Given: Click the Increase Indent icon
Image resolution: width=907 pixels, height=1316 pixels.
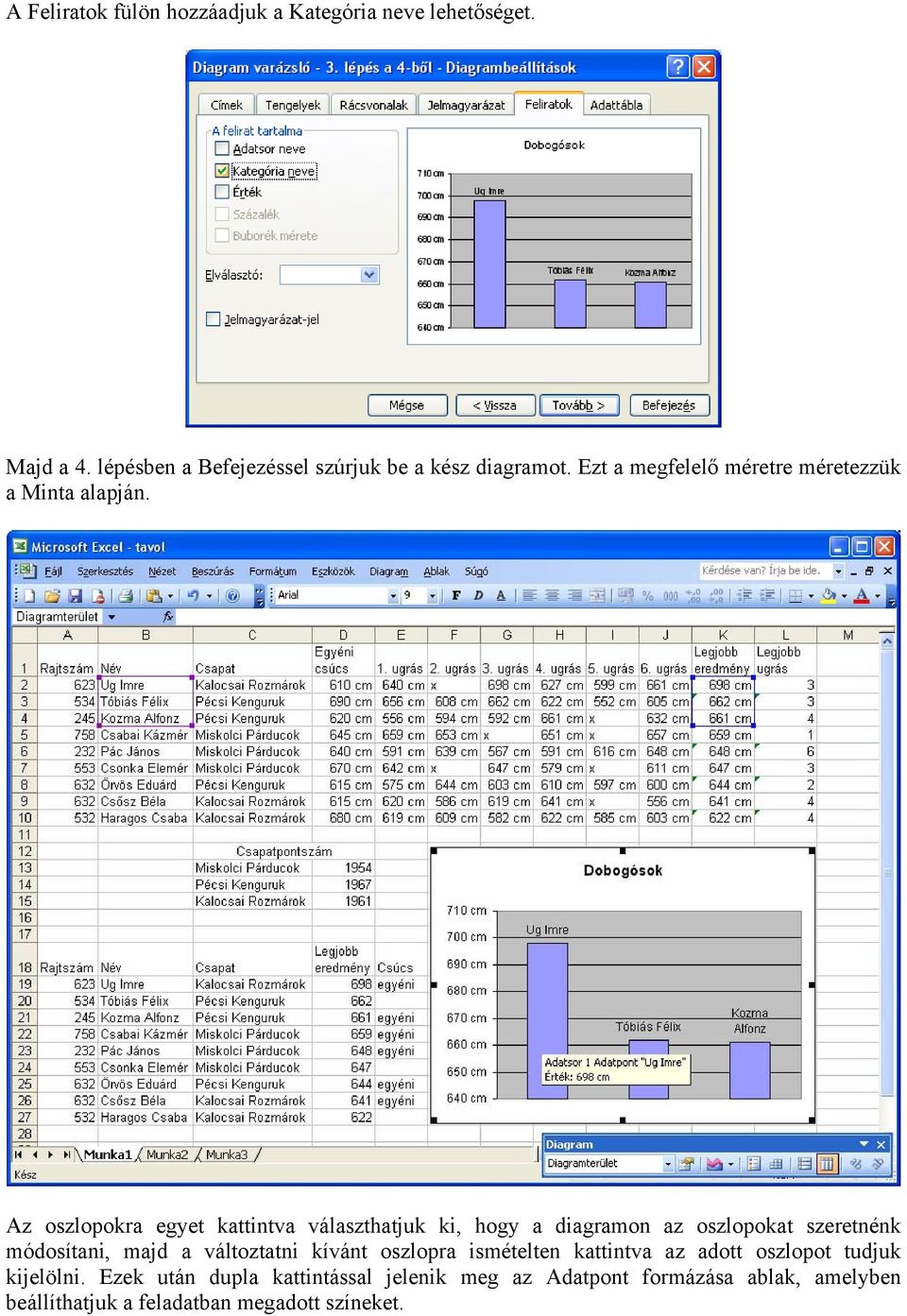Looking at the screenshot, I should click(x=766, y=595).
